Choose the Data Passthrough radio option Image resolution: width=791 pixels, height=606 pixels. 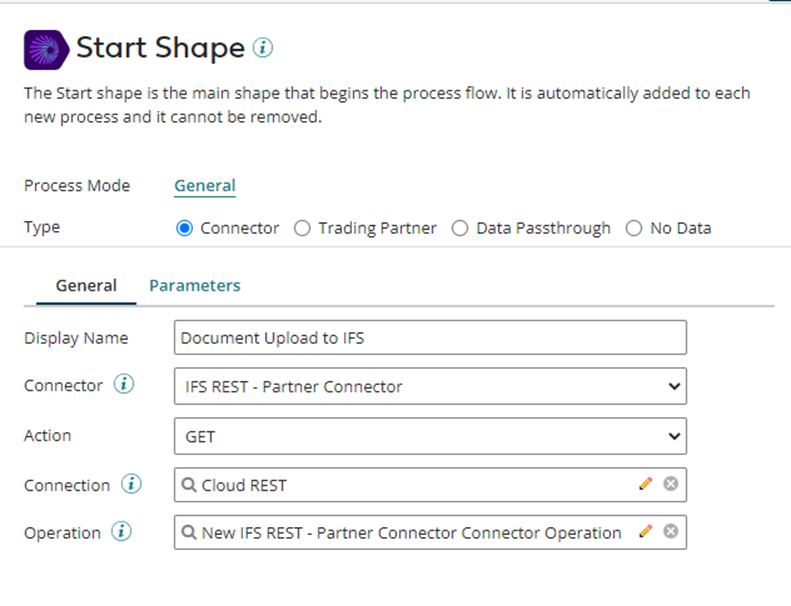[x=460, y=228]
